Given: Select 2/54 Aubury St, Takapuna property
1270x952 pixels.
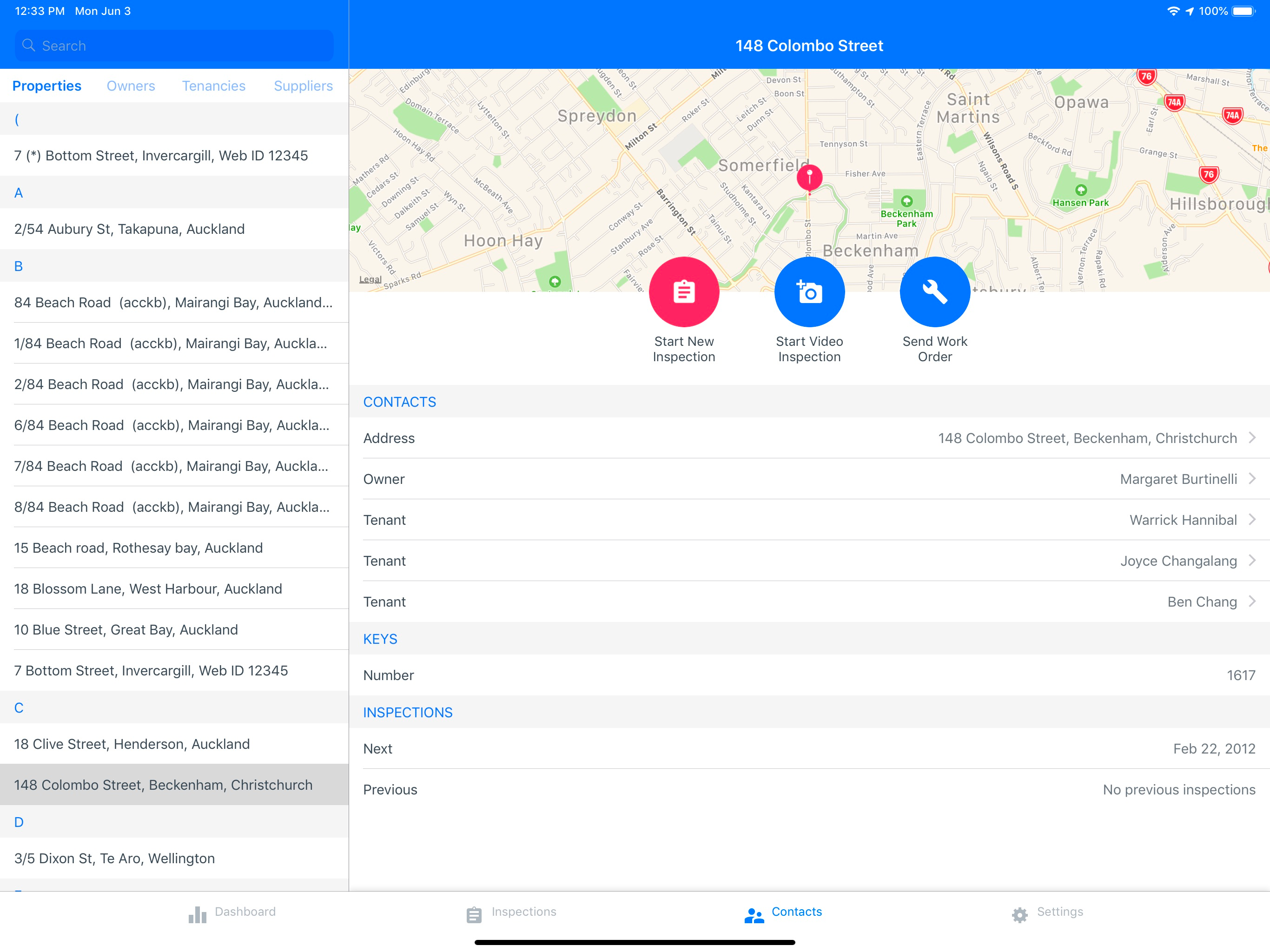Looking at the screenshot, I should click(x=174, y=229).
